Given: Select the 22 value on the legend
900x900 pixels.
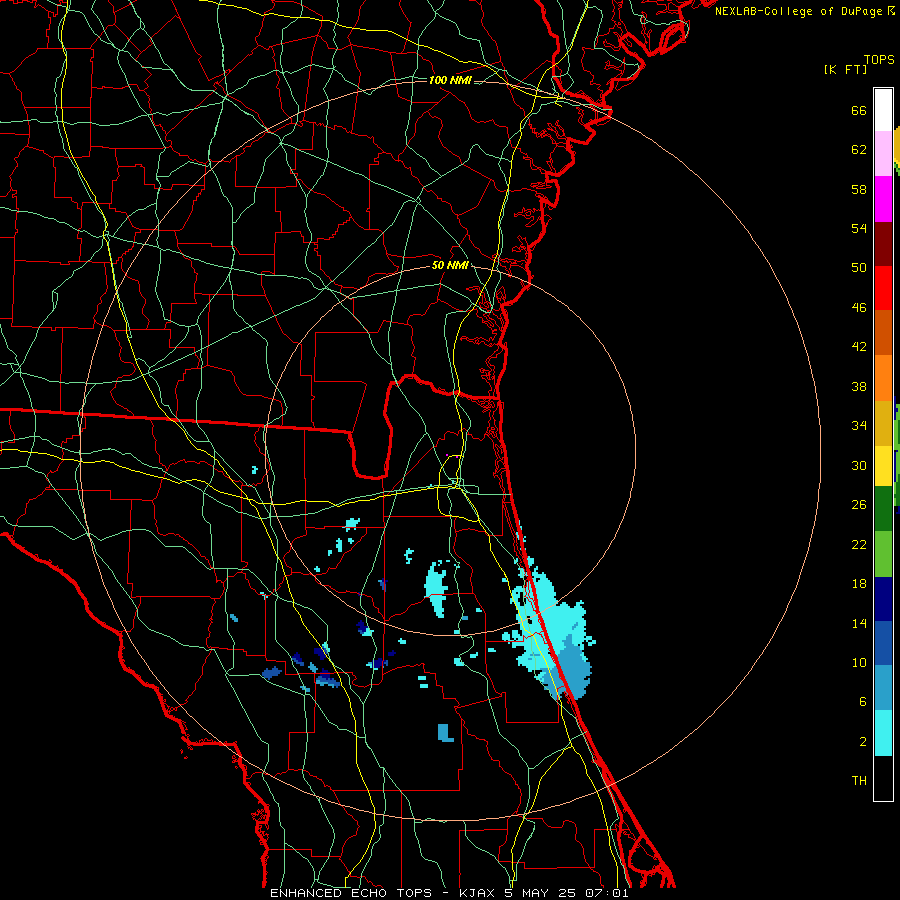Looking at the screenshot, I should click(859, 544).
